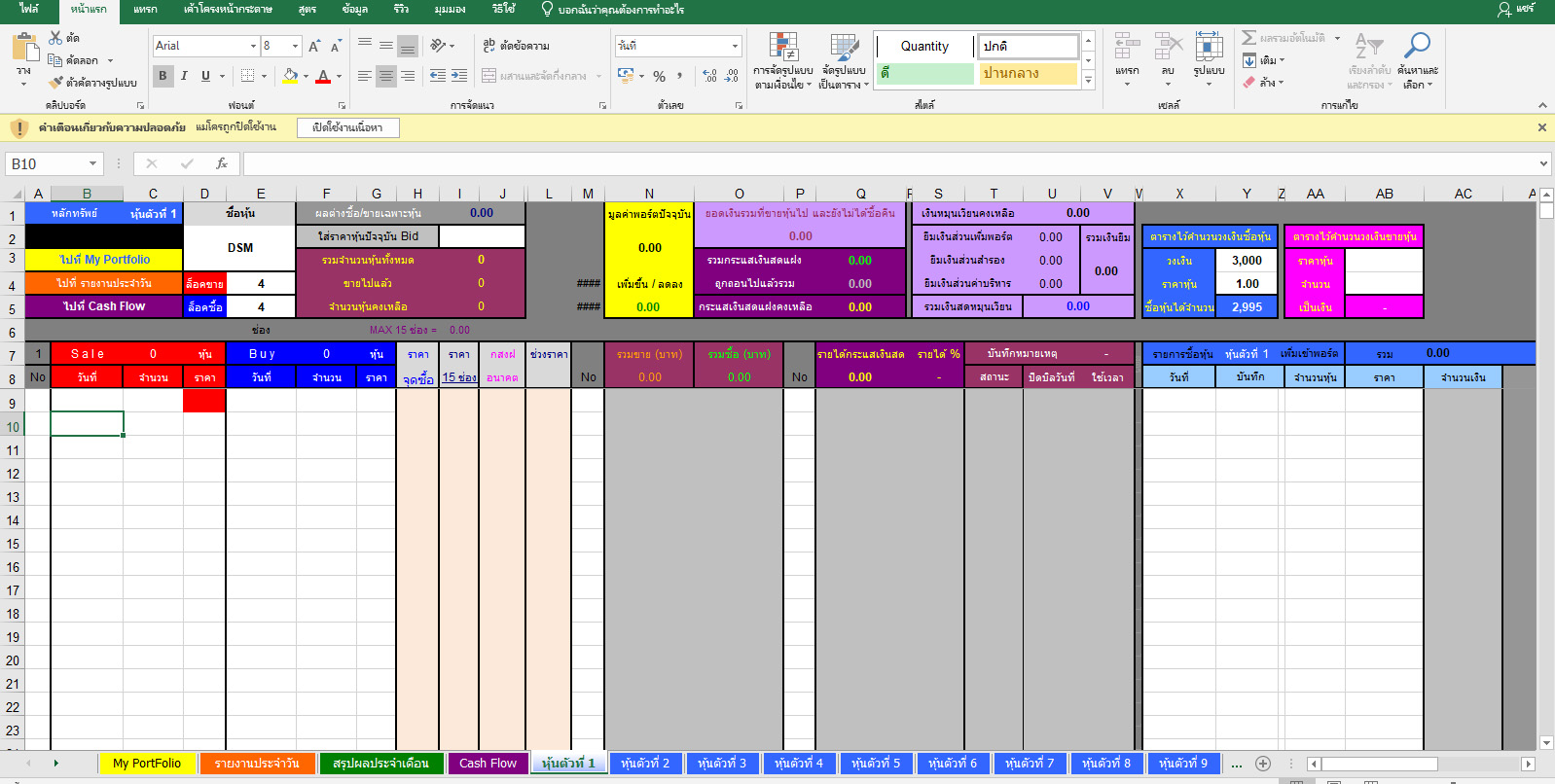Click the formula bar input
Viewport: 1555px width, 784px height.
pos(887,163)
